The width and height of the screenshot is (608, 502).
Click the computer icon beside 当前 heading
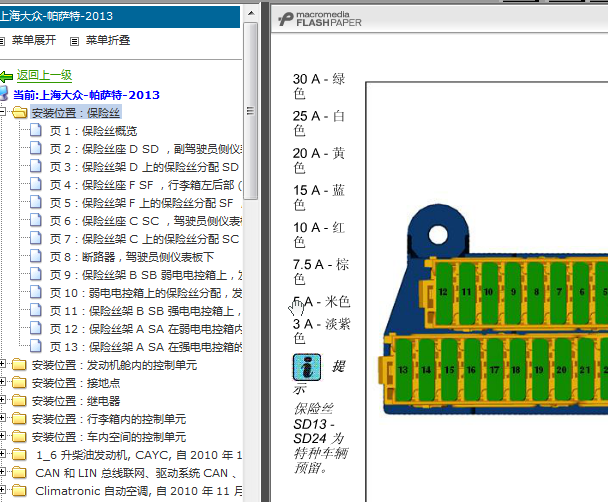pos(4,94)
